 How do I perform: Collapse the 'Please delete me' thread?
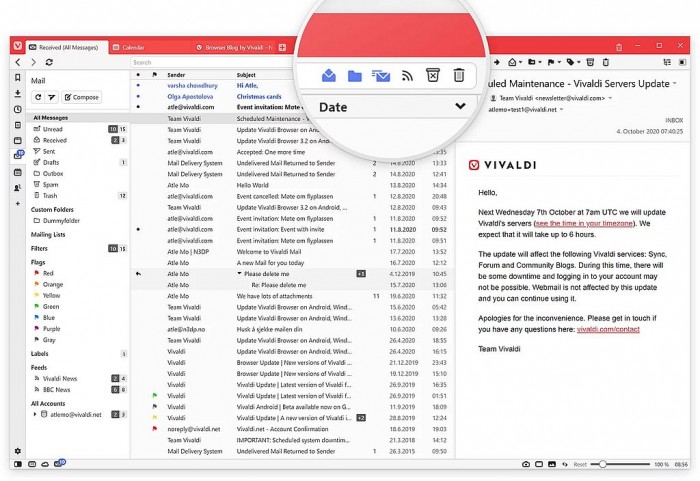(x=240, y=273)
